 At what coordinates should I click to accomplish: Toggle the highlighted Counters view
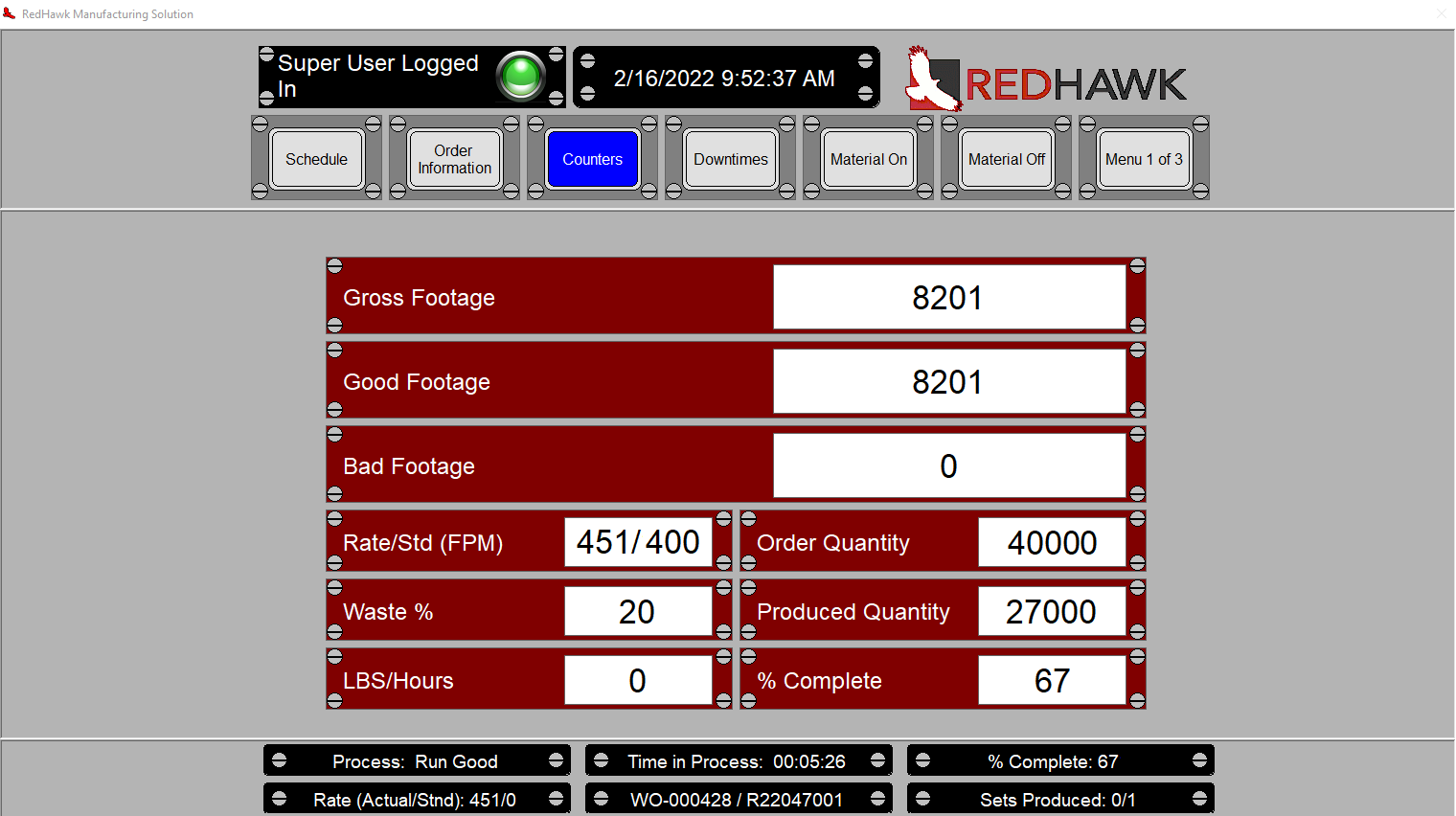click(x=592, y=159)
